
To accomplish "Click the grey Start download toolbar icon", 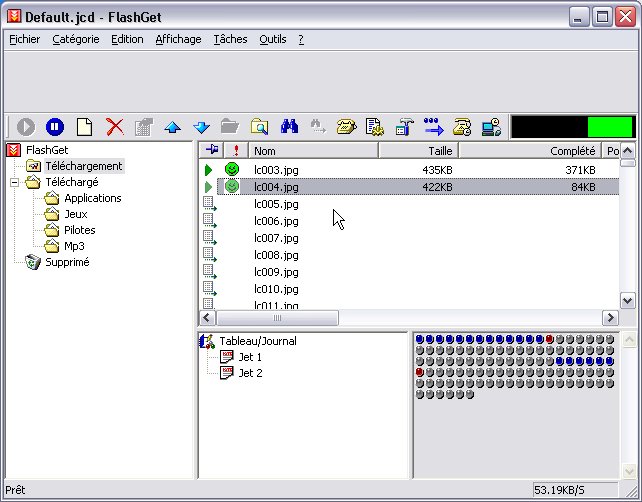I will click(26, 127).
